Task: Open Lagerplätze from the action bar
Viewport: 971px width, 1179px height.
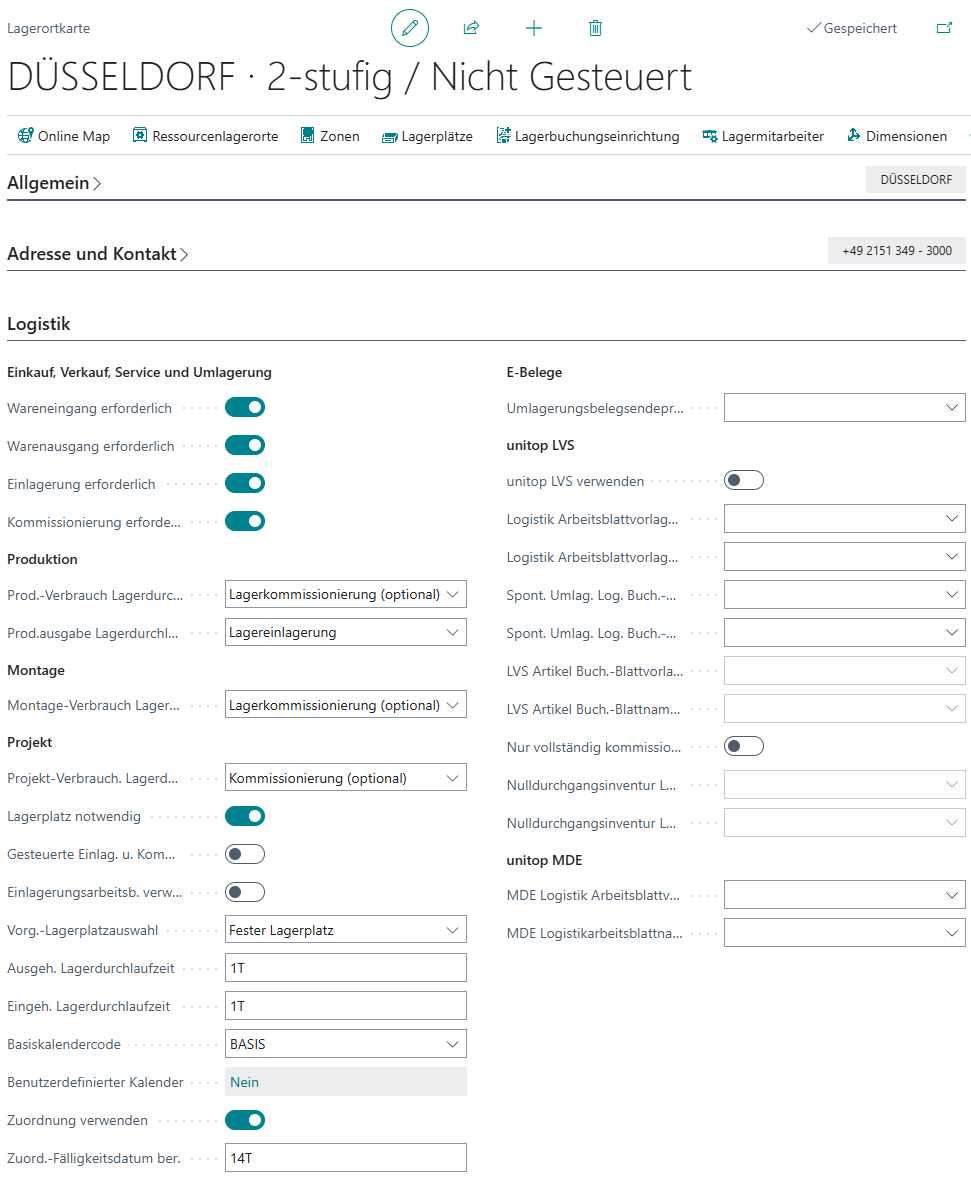Action: point(427,136)
